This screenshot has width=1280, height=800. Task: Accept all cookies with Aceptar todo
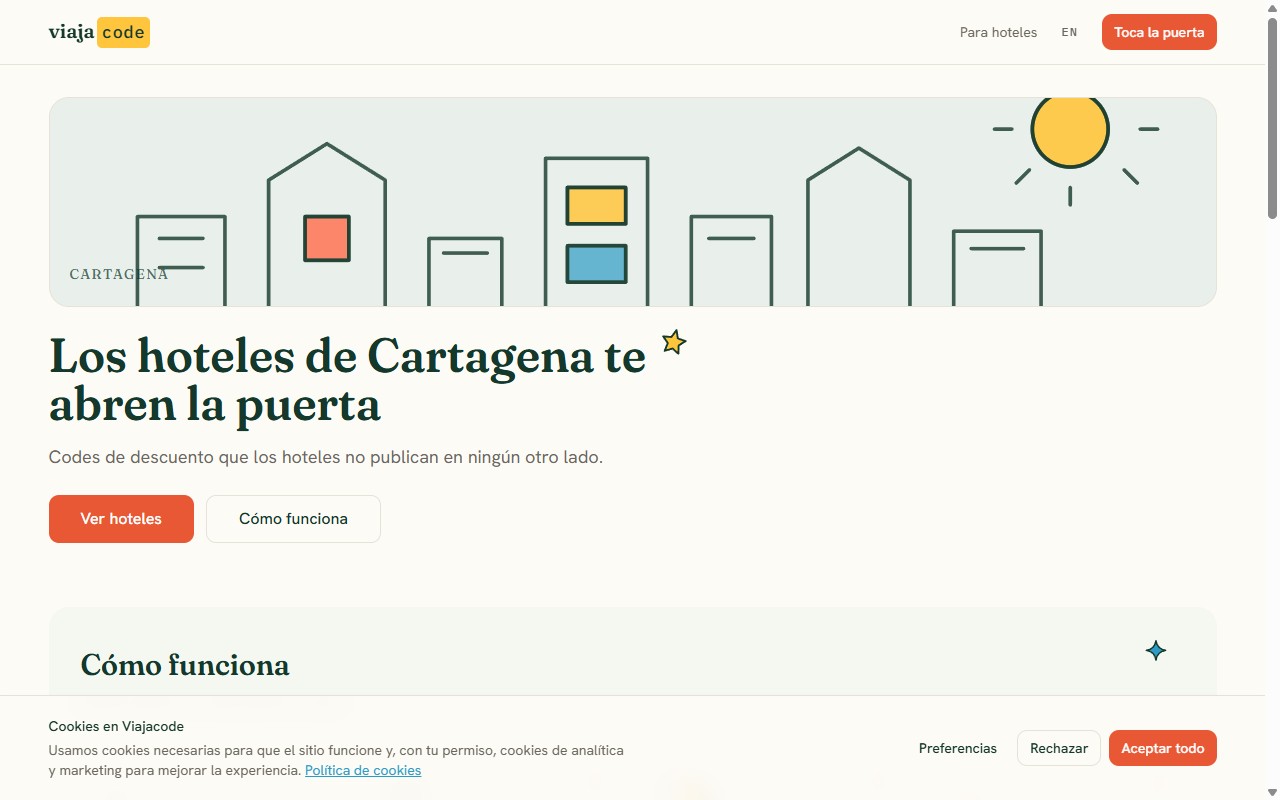coord(1163,748)
